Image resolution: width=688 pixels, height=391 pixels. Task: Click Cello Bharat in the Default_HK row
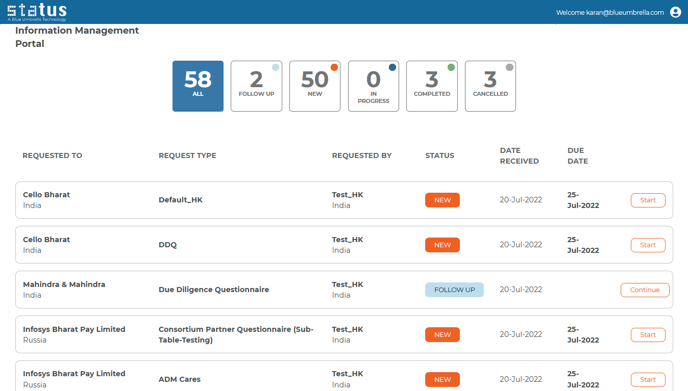click(x=47, y=194)
